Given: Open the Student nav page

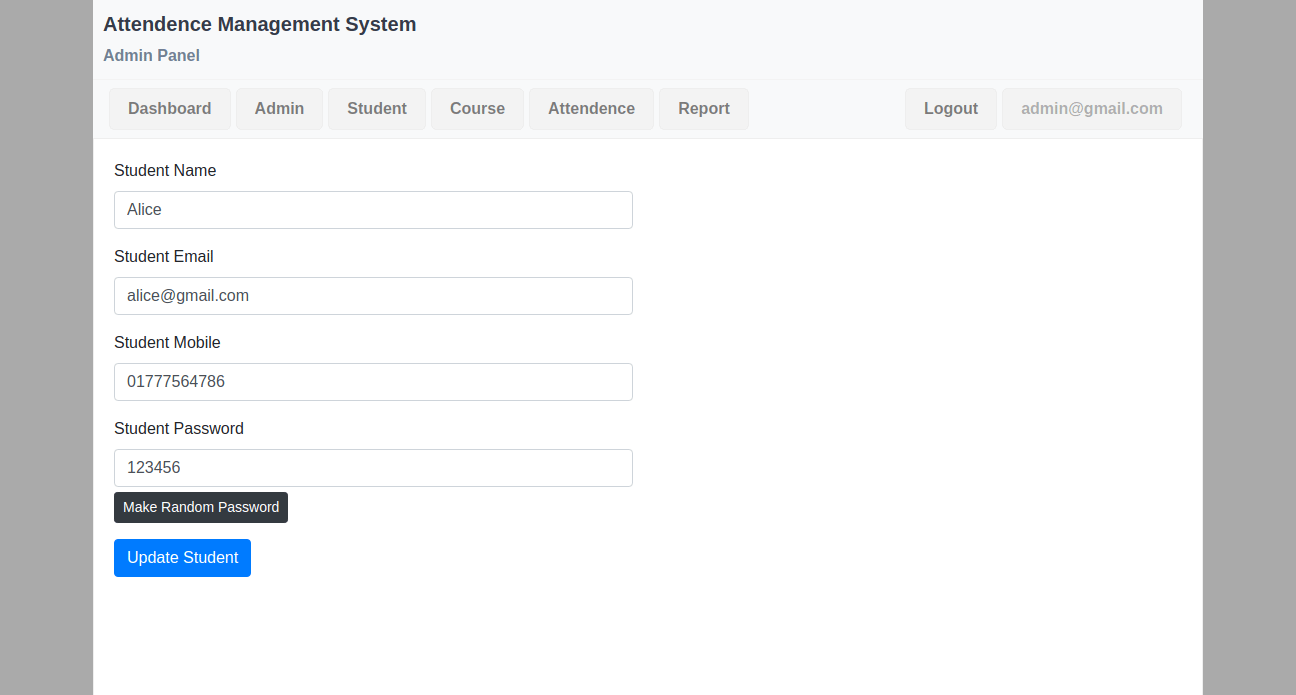Looking at the screenshot, I should tap(376, 109).
